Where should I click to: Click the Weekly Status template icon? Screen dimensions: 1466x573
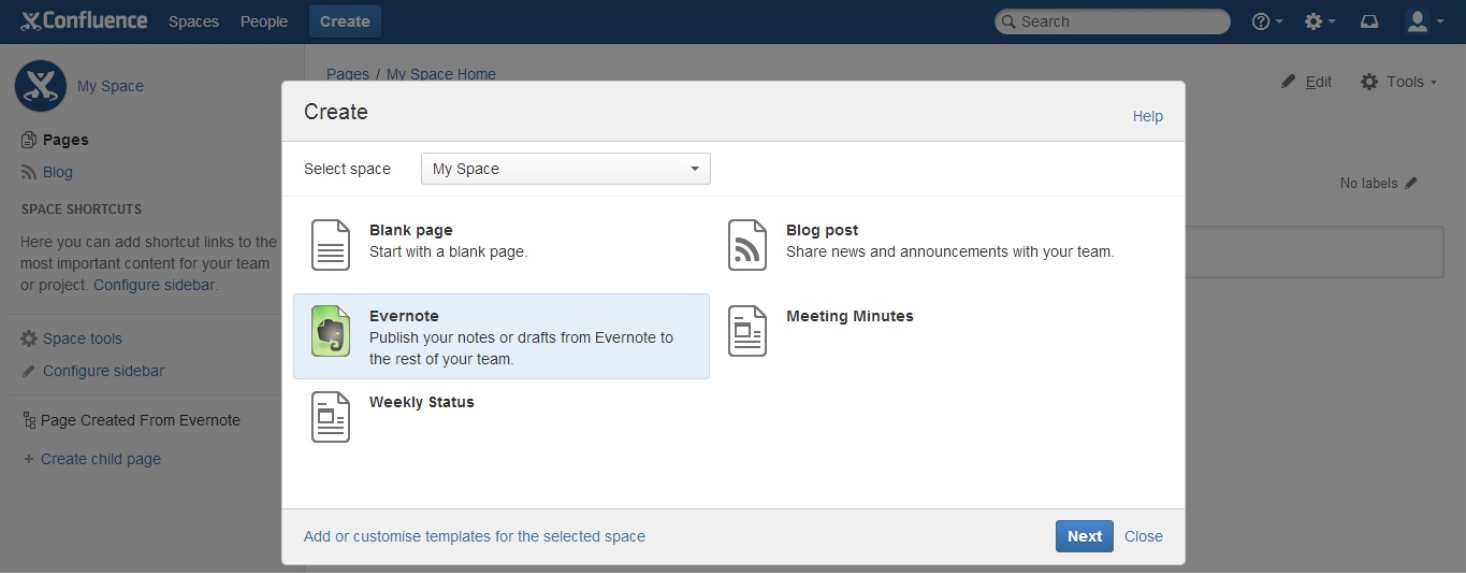pos(331,417)
